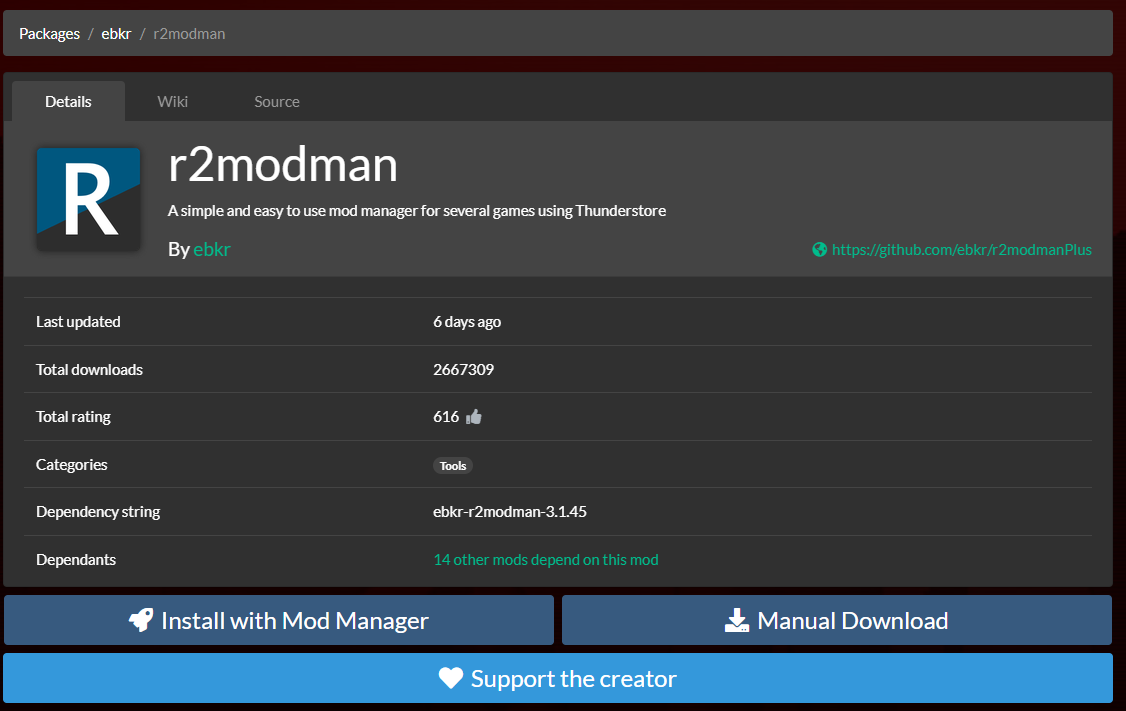Click the rocket icon on Install button
This screenshot has height=711, width=1126.
tap(141, 620)
